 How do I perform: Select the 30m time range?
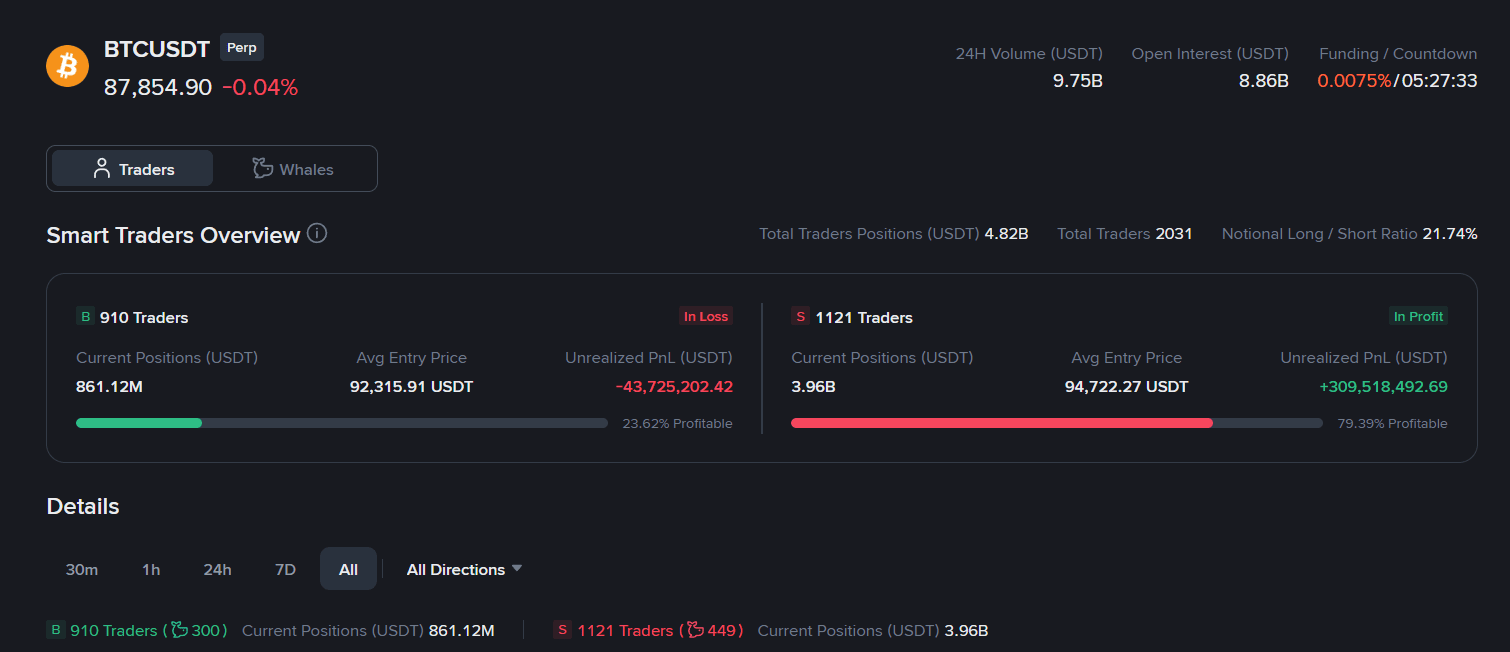(82, 569)
